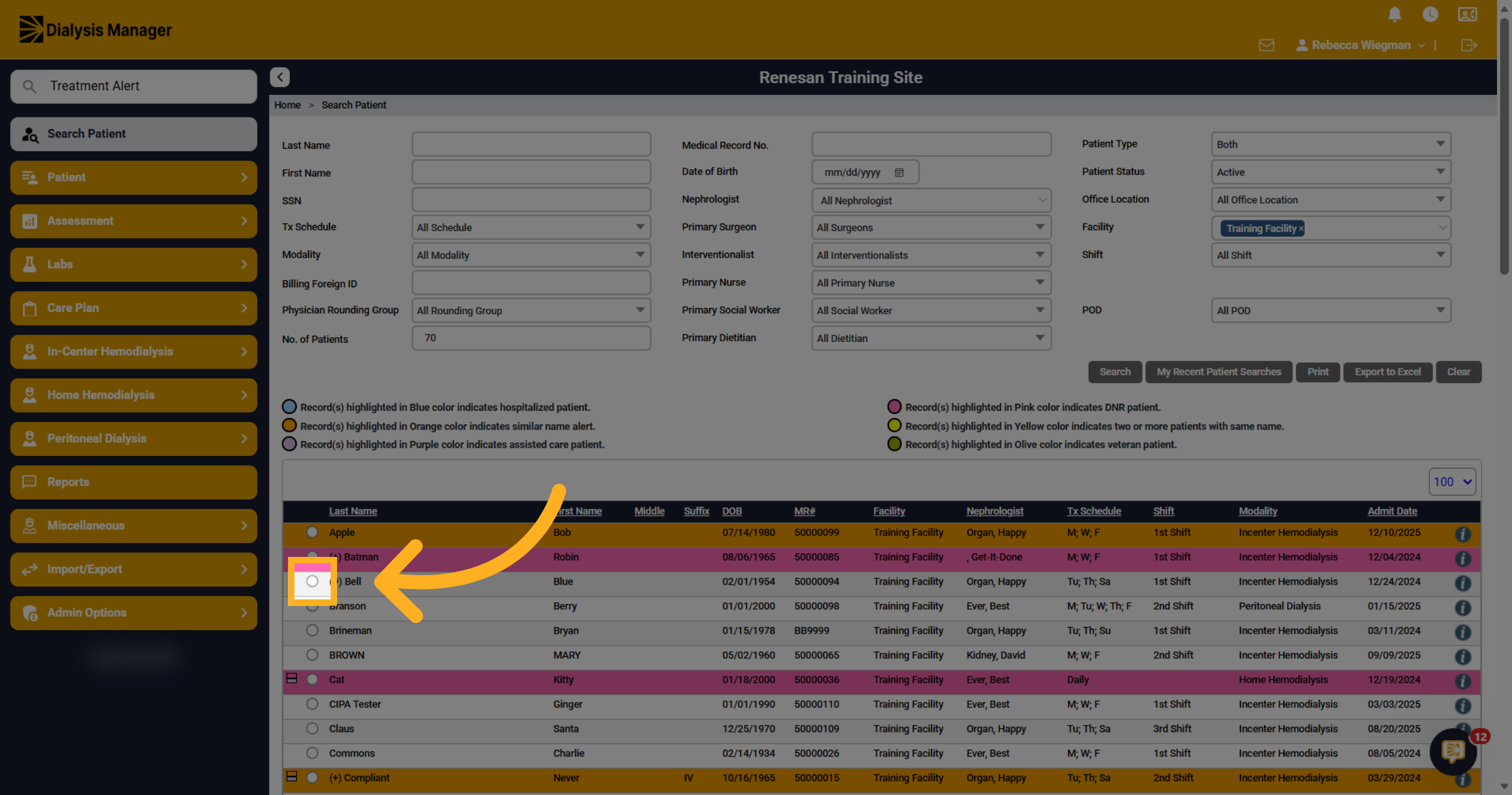Image resolution: width=1512 pixels, height=795 pixels.
Task: Open the Search Patient sidebar item
Action: (134, 134)
